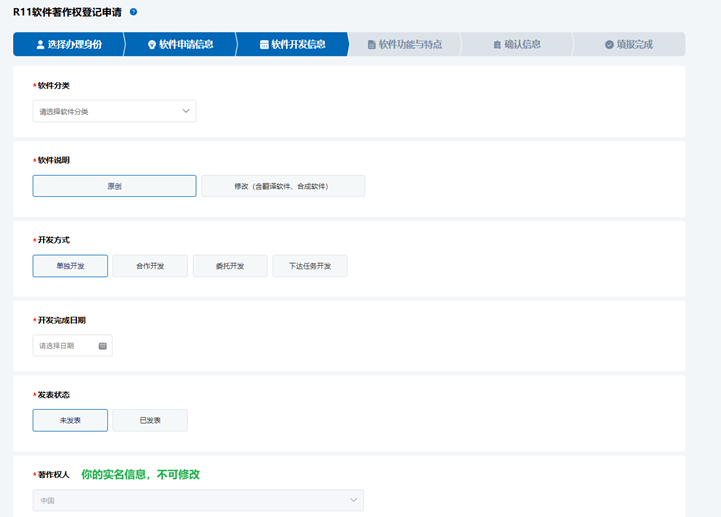The image size is (721, 517).
Task: Click the 发表状态 field label
Action: tap(53, 395)
